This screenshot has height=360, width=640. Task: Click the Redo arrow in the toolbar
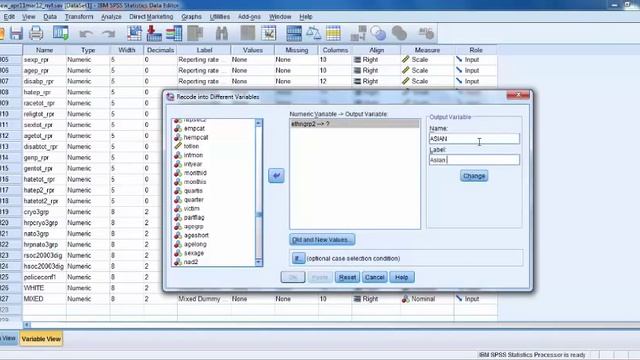click(x=109, y=34)
